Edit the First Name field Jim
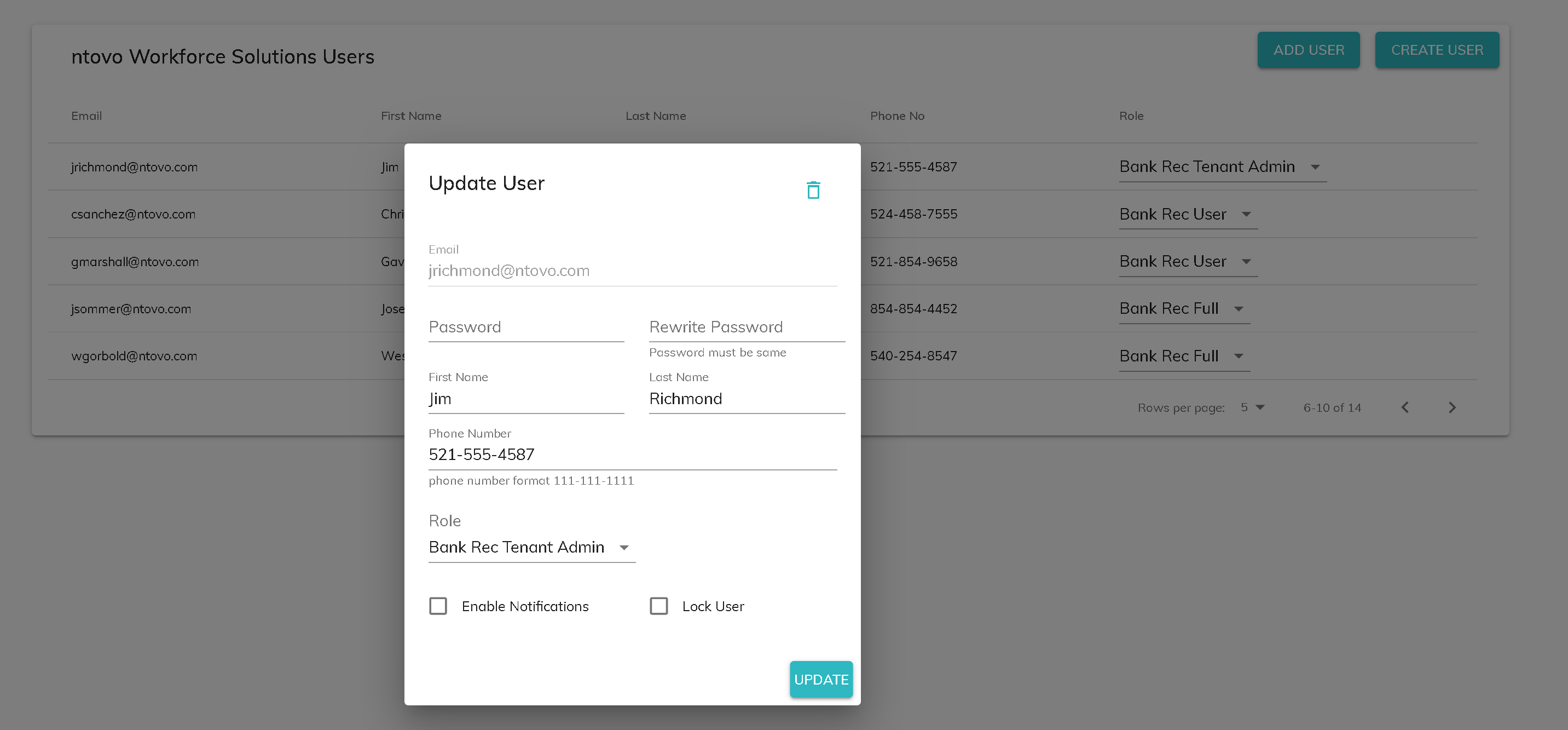The width and height of the screenshot is (1568, 730). [x=526, y=399]
